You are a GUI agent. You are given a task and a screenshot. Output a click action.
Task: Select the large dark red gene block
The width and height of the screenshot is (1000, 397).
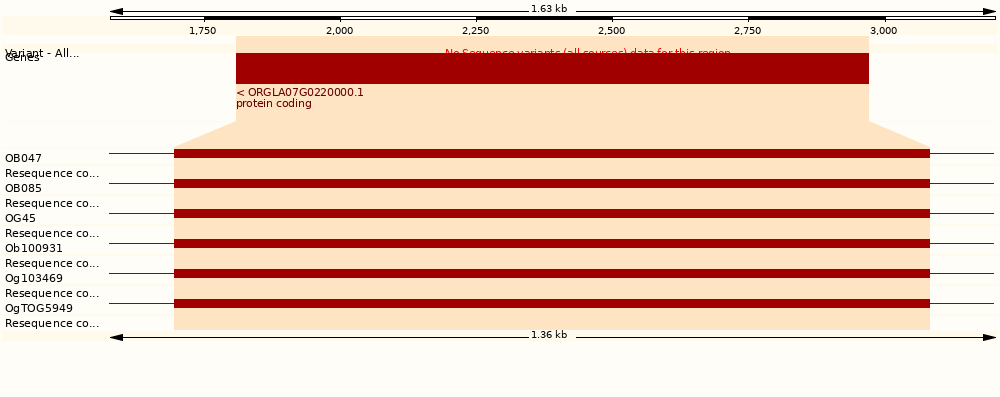552,68
